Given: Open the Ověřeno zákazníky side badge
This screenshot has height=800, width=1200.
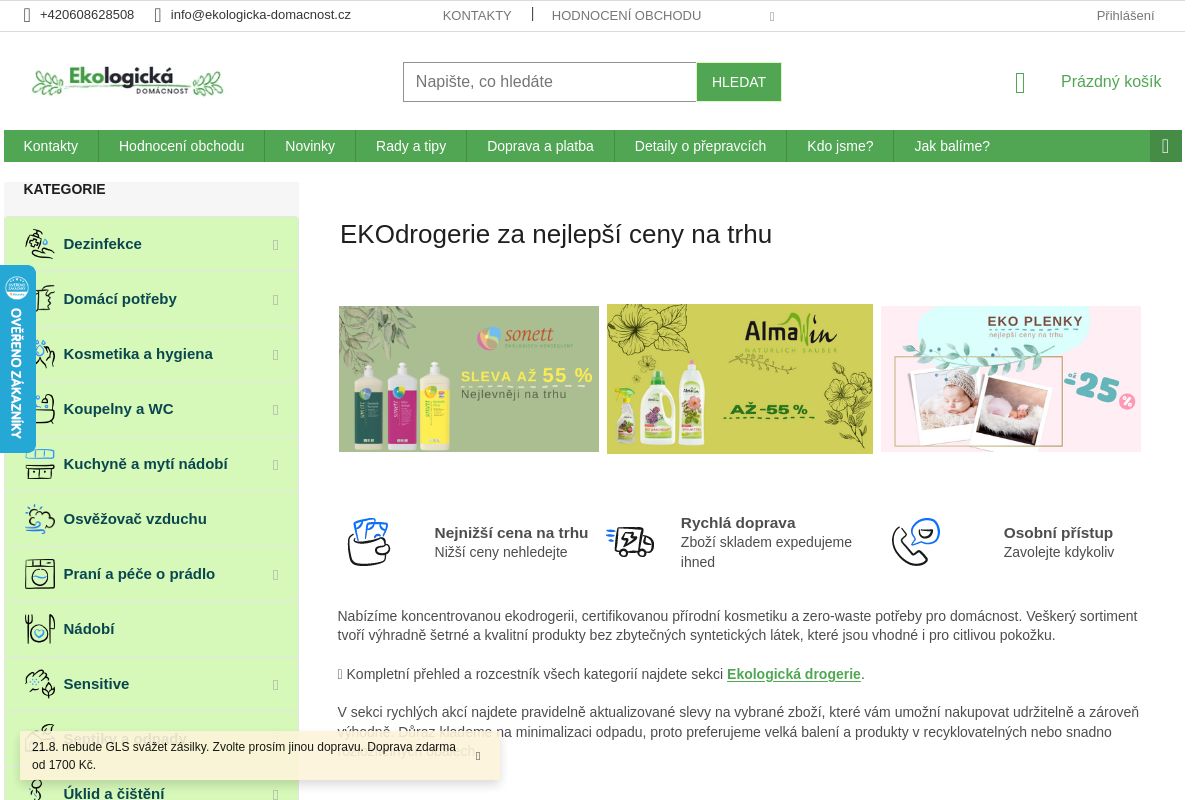Looking at the screenshot, I should coord(17,359).
